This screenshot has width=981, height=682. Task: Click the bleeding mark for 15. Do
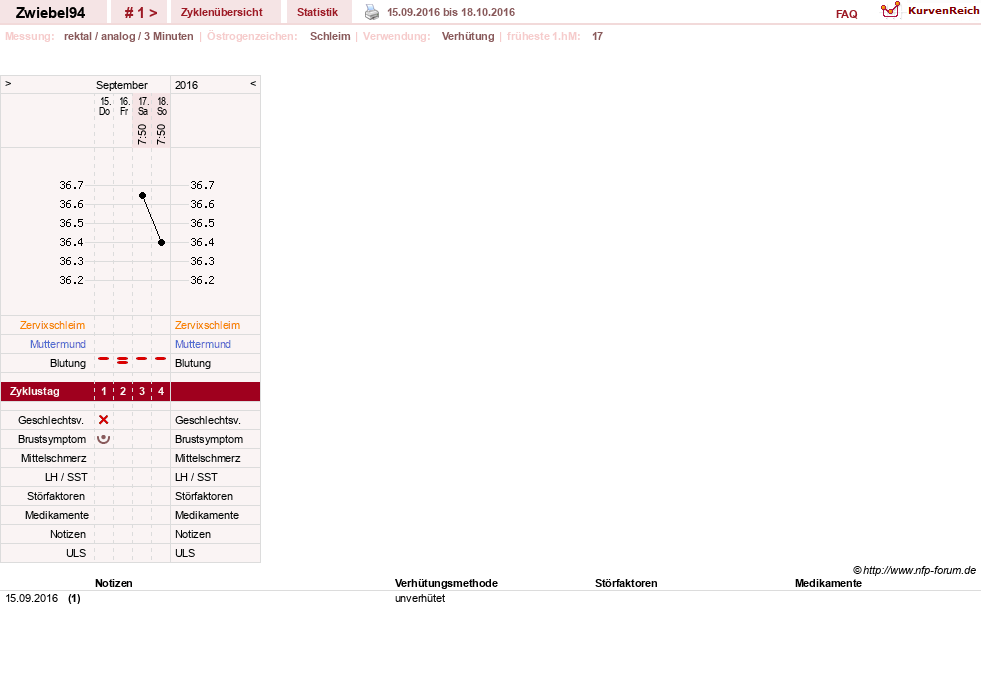pos(104,359)
